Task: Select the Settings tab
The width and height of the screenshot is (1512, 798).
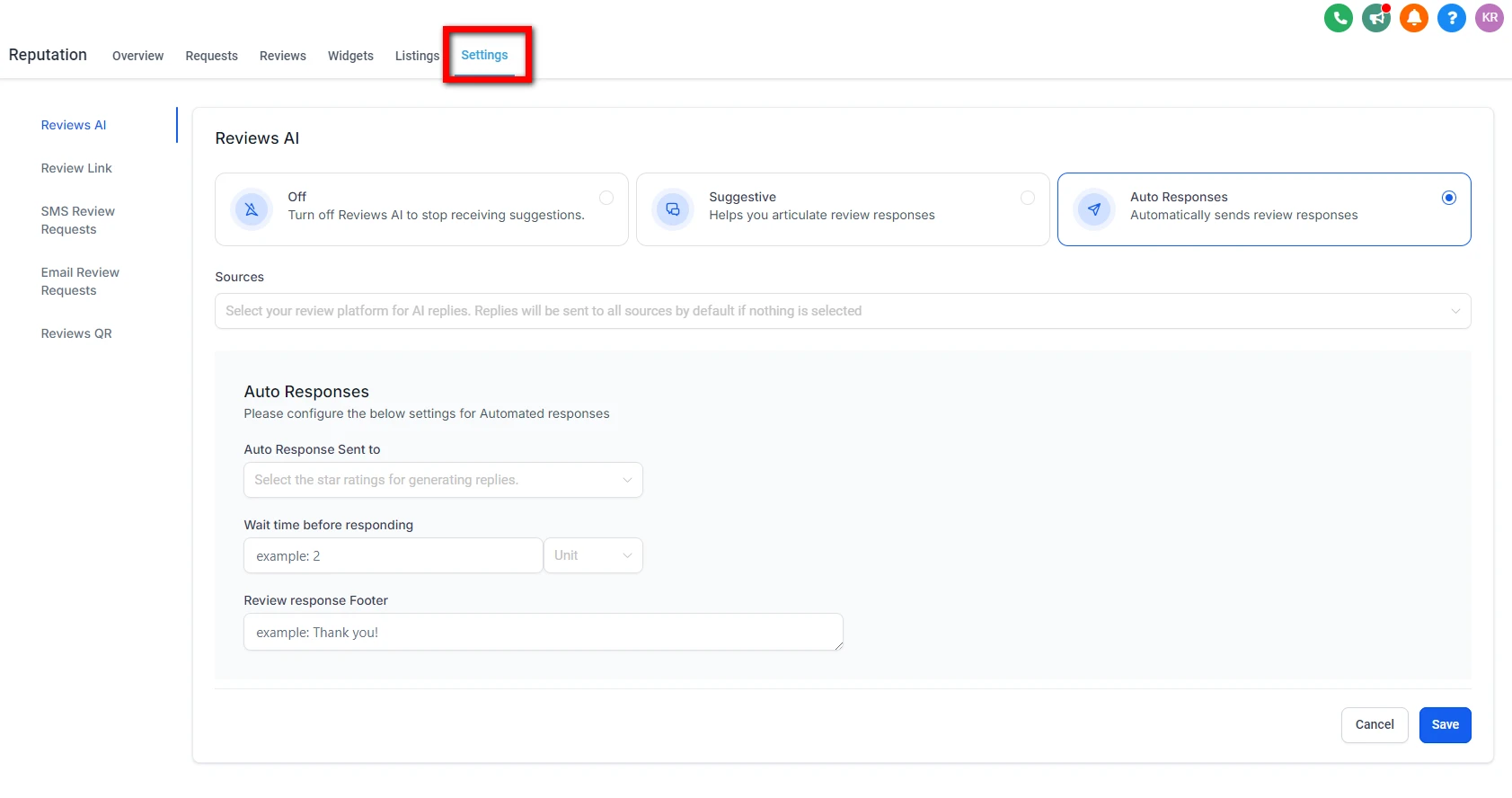Action: [484, 55]
